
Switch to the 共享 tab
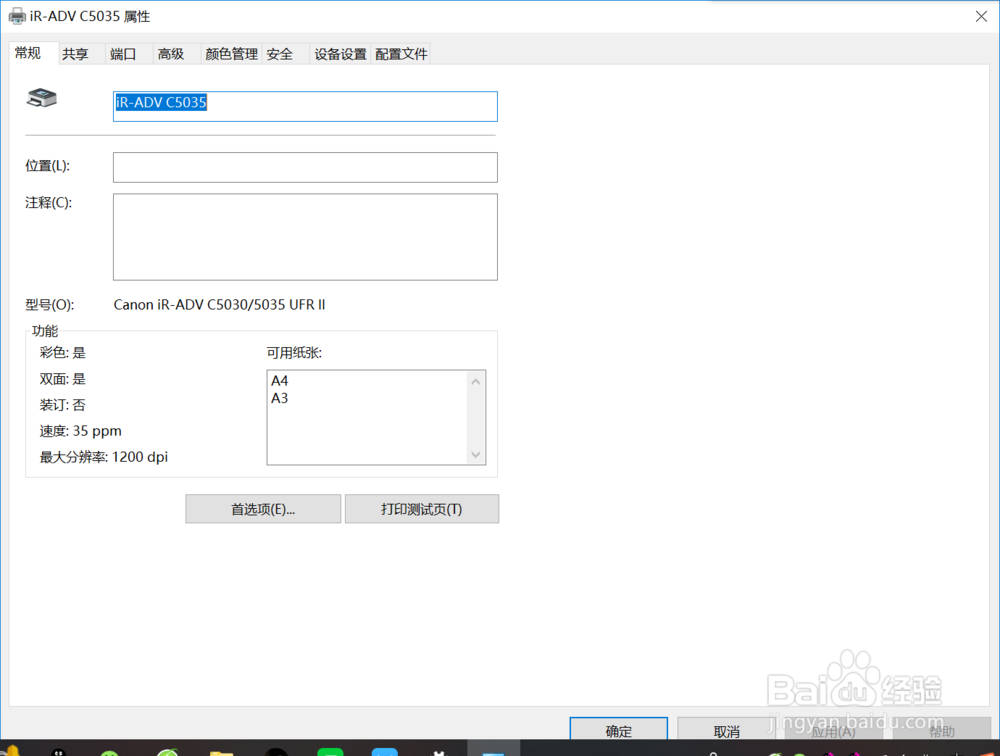(x=75, y=54)
